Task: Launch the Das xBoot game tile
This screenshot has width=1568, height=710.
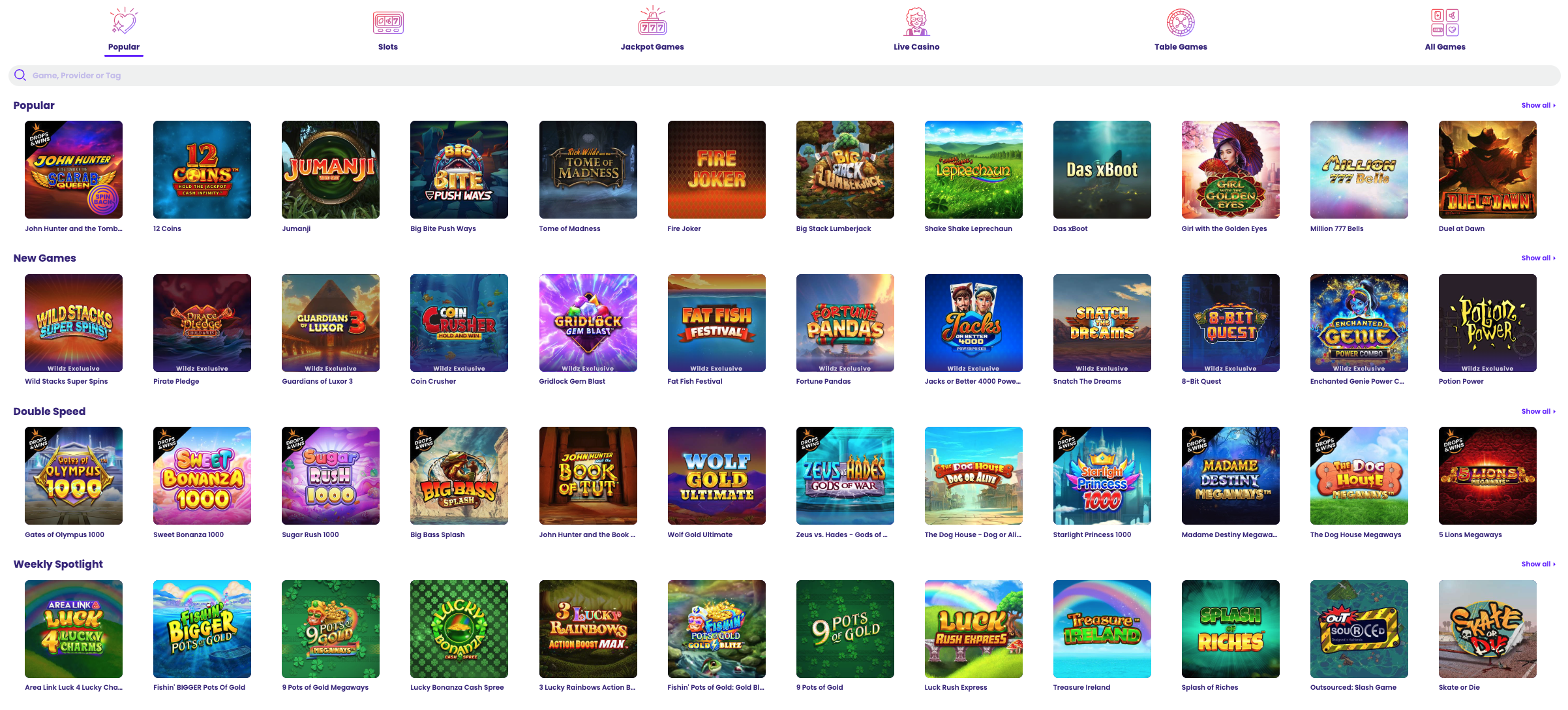Action: [x=1102, y=170]
